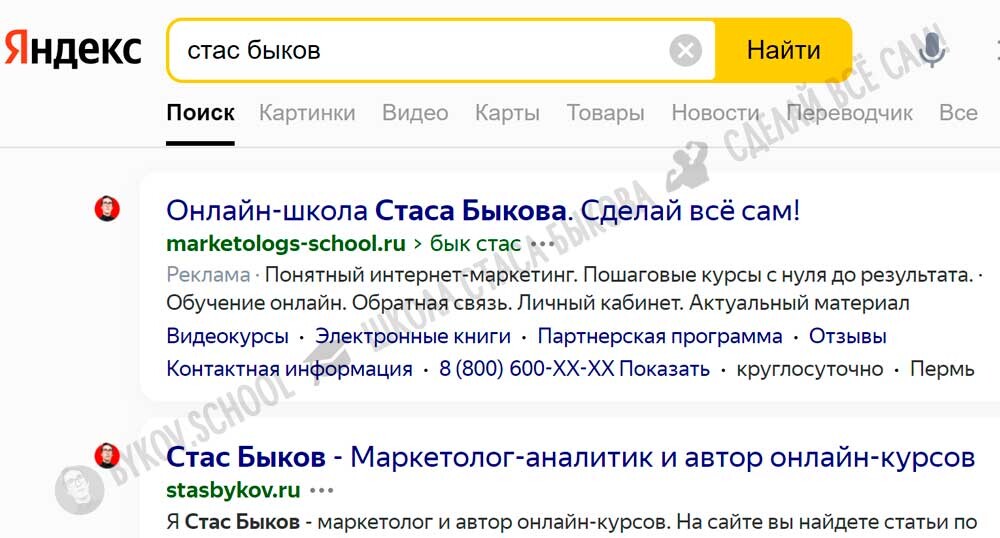Image resolution: width=1000 pixels, height=538 pixels.
Task: Open the Товары tab
Action: (x=605, y=113)
